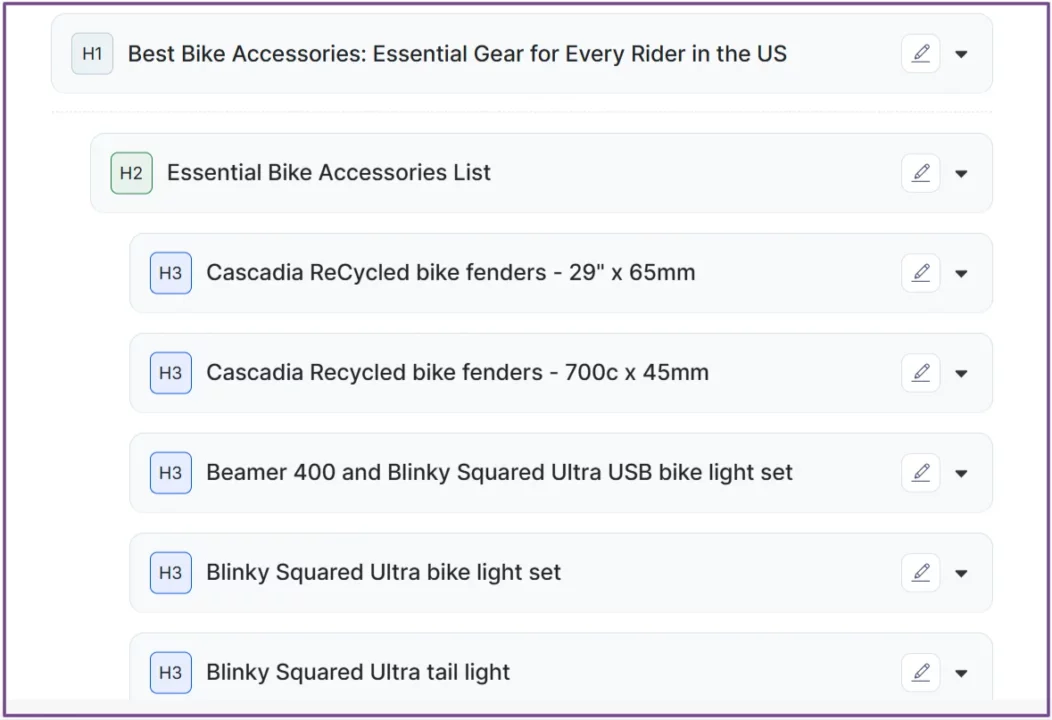The width and height of the screenshot is (1052, 720).
Task: Open the editor for Beamer 400 light set heading
Action: pos(920,472)
